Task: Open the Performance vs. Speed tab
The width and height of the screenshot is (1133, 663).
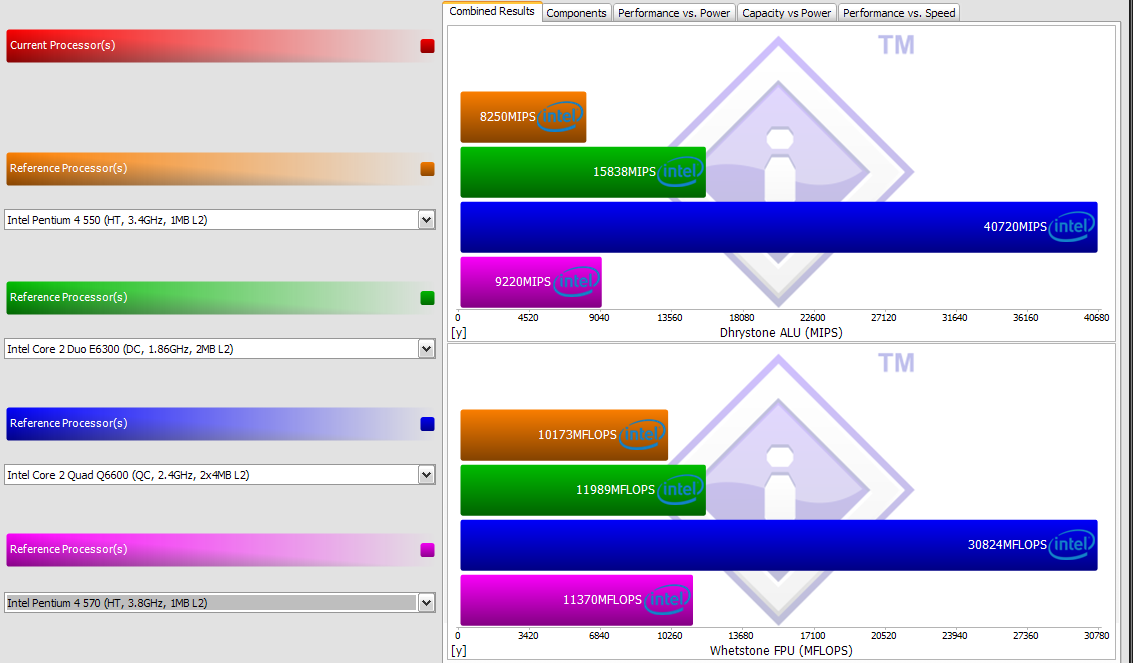Action: tap(899, 13)
